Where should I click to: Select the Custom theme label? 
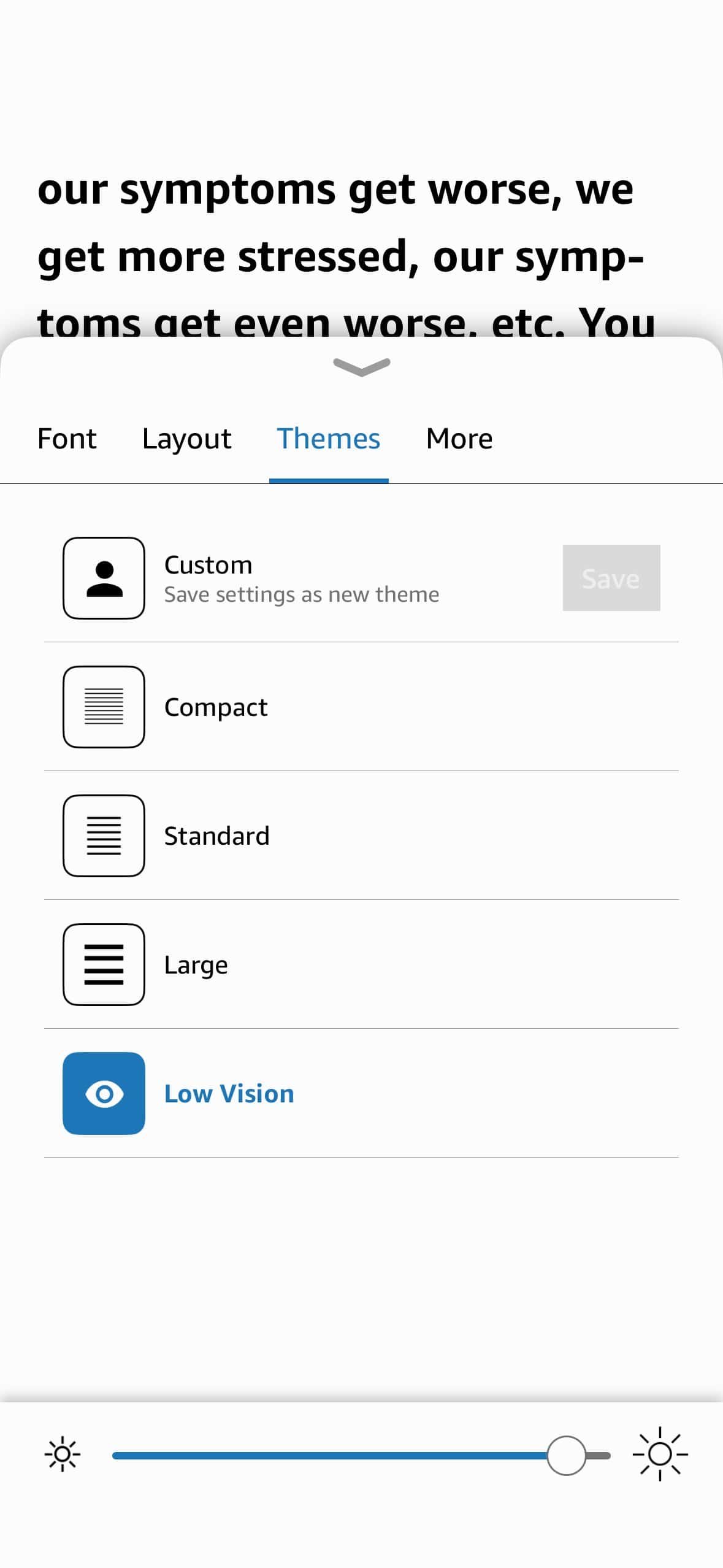coord(208,565)
